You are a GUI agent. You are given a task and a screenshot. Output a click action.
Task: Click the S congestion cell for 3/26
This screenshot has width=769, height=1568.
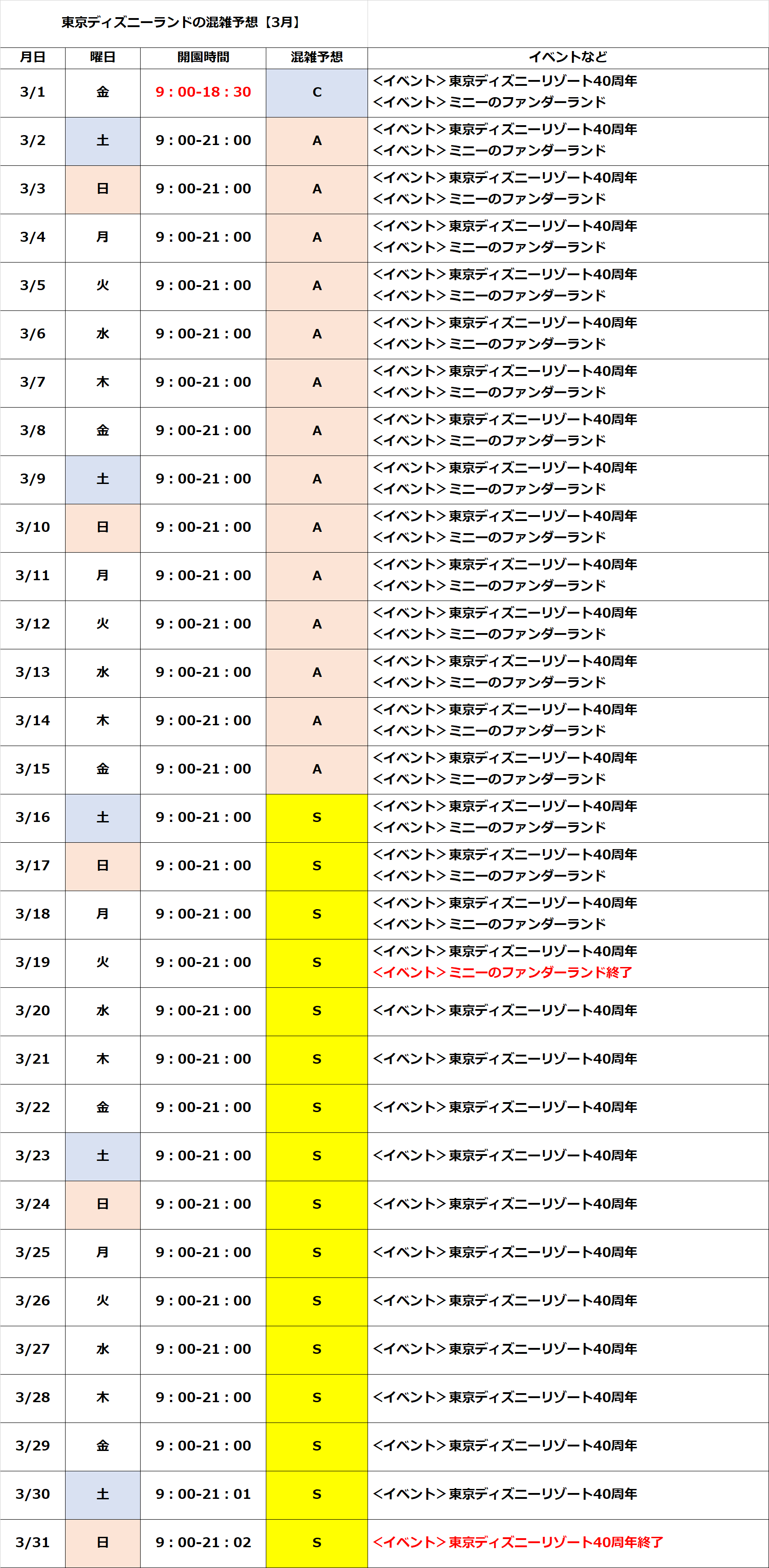coord(316,1301)
